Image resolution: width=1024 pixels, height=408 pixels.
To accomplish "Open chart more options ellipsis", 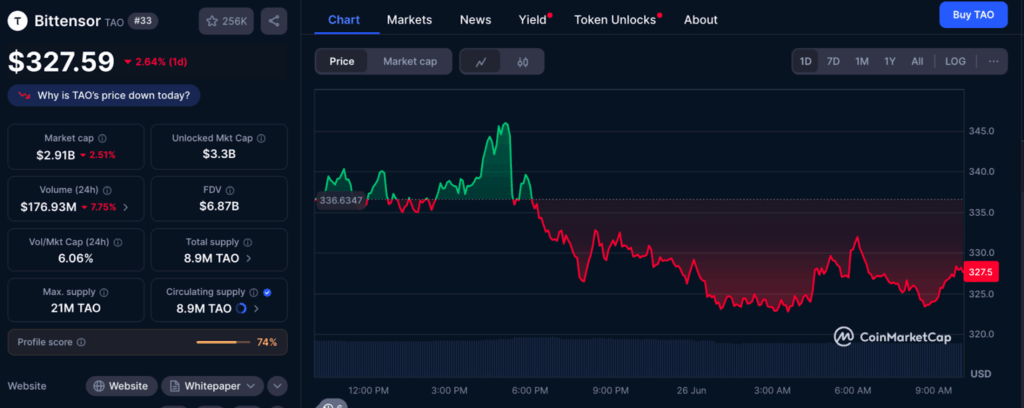I will [993, 61].
